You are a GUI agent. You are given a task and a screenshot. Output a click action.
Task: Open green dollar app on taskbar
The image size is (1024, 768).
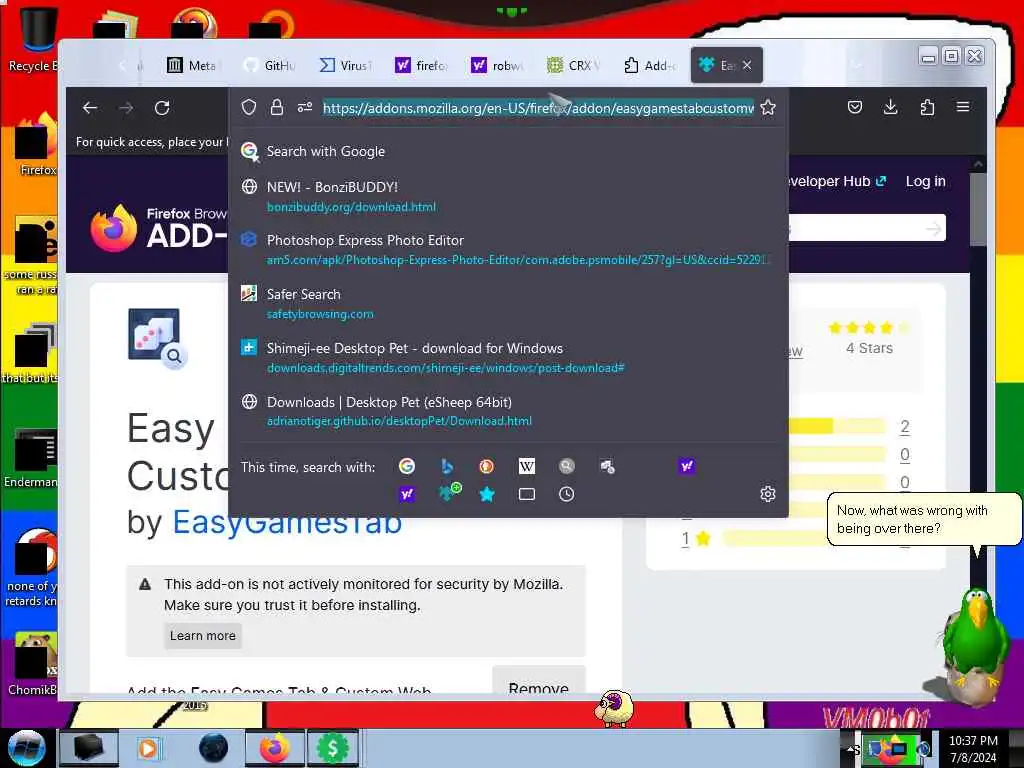pyautogui.click(x=332, y=748)
